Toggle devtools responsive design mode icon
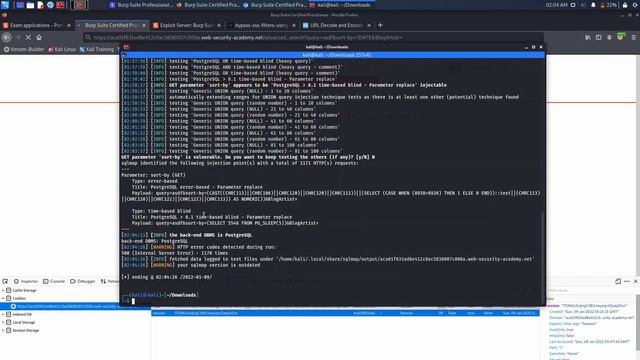Image resolution: width=640 pixels, height=360 pixels. [x=618, y=281]
